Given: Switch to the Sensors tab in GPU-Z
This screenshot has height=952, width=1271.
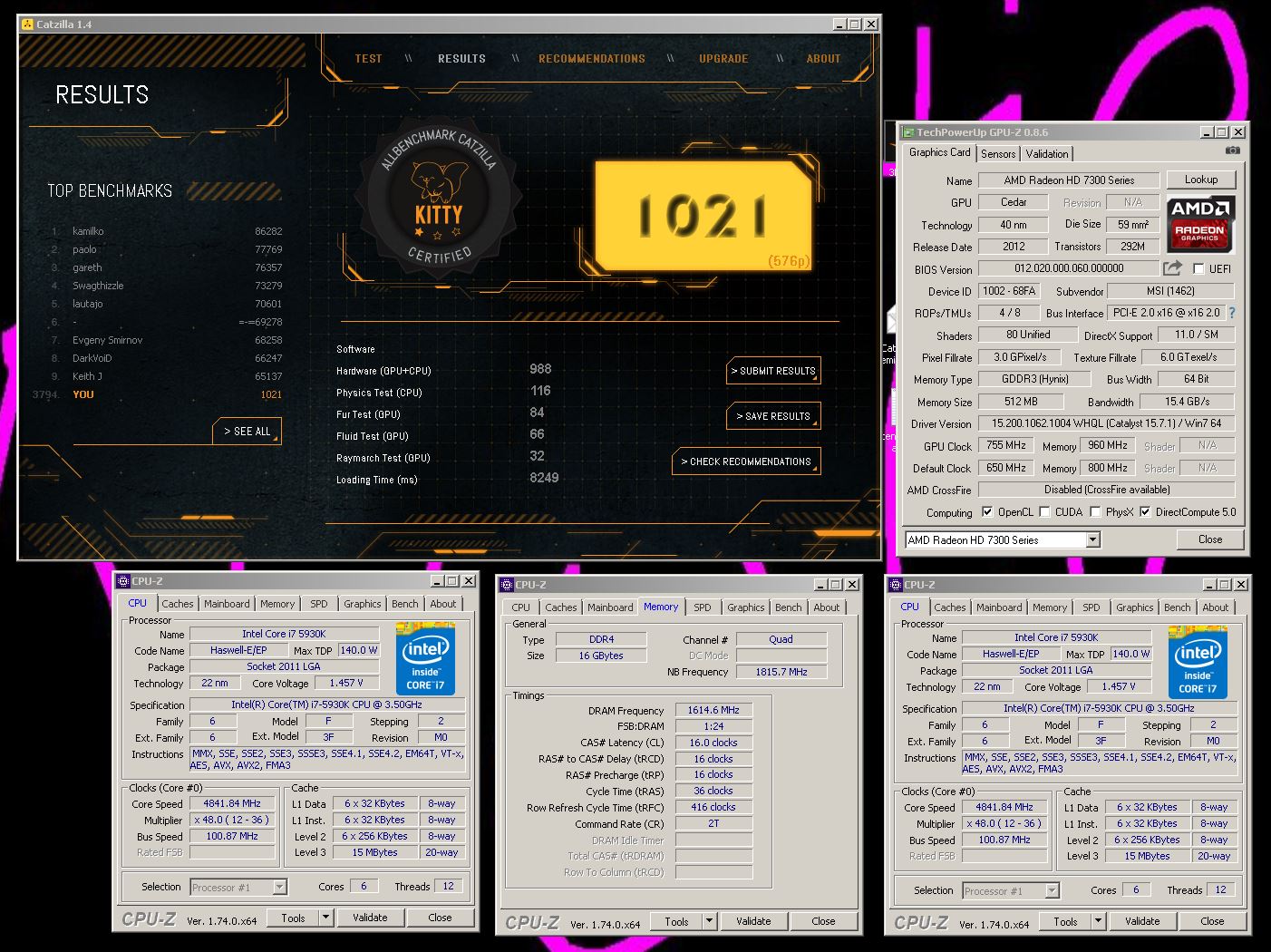Looking at the screenshot, I should click(x=997, y=154).
